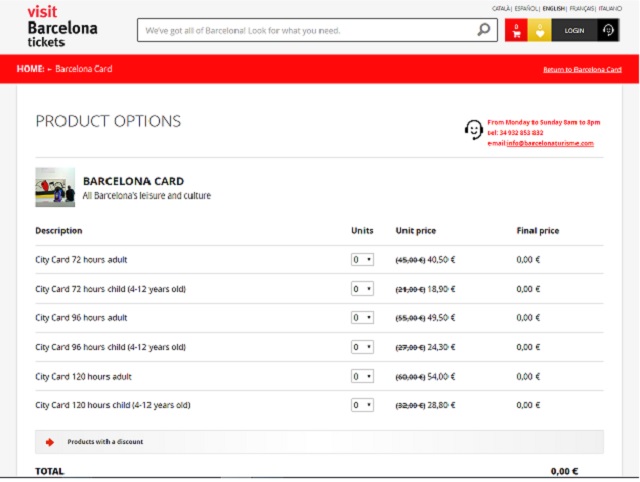The height and width of the screenshot is (482, 640).
Task: Click the 18,90 € unit price
Action: 441,289
